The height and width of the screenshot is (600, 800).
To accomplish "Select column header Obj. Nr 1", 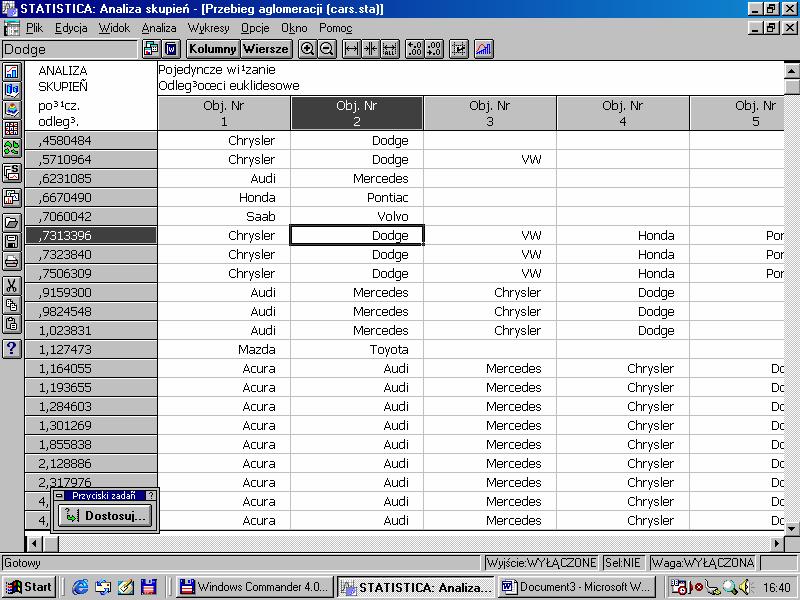I will coord(224,113).
